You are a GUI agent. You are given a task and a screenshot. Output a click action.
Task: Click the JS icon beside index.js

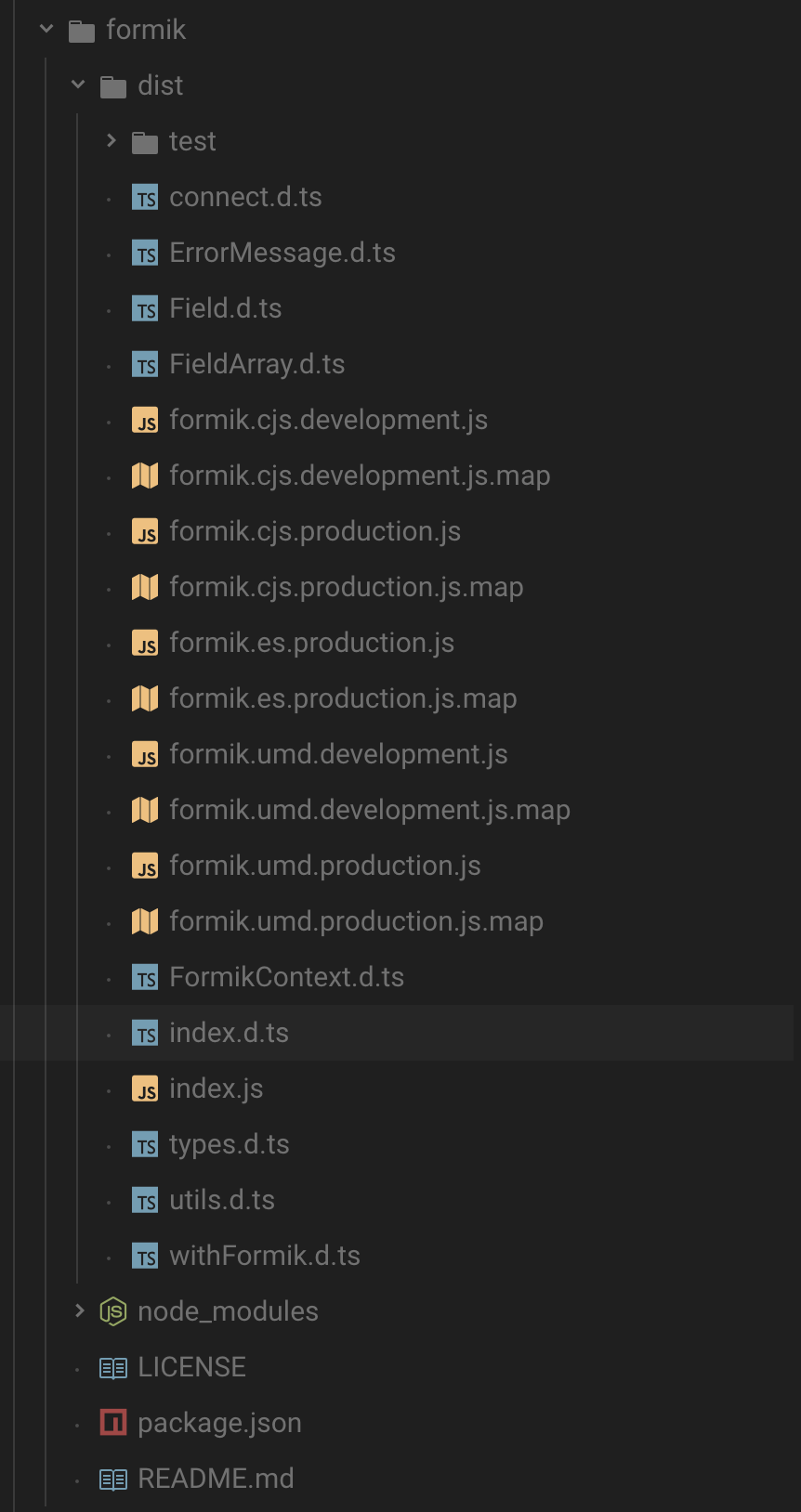(x=146, y=1088)
